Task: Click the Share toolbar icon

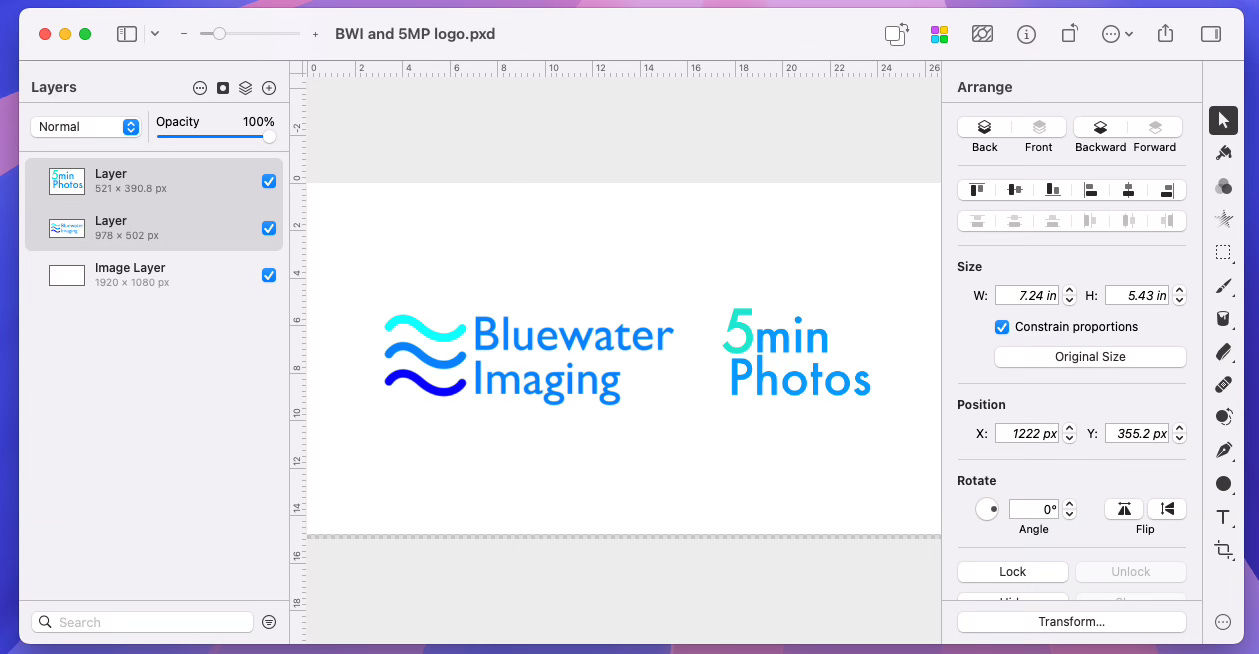Action: (1165, 34)
